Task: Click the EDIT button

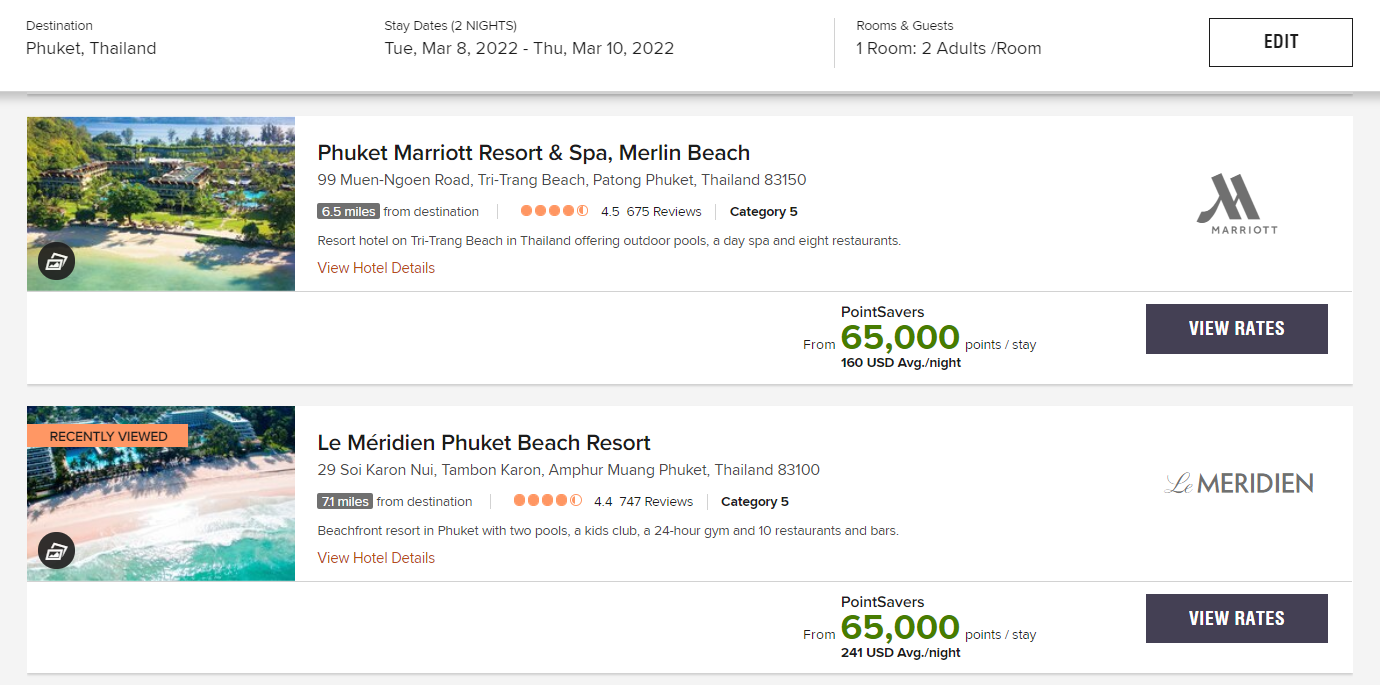Action: pyautogui.click(x=1280, y=42)
